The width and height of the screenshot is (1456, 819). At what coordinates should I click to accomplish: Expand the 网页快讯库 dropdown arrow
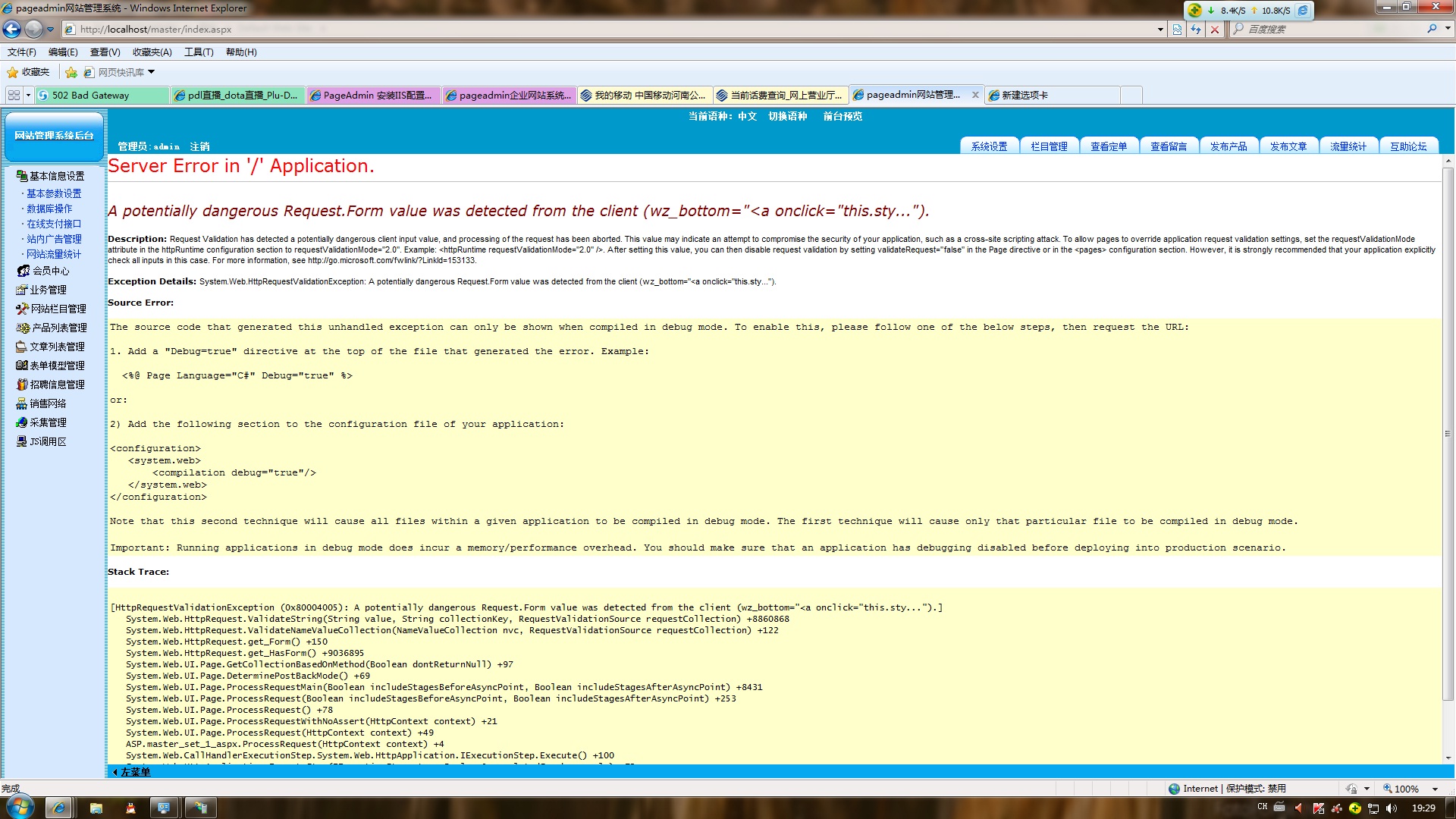[151, 72]
